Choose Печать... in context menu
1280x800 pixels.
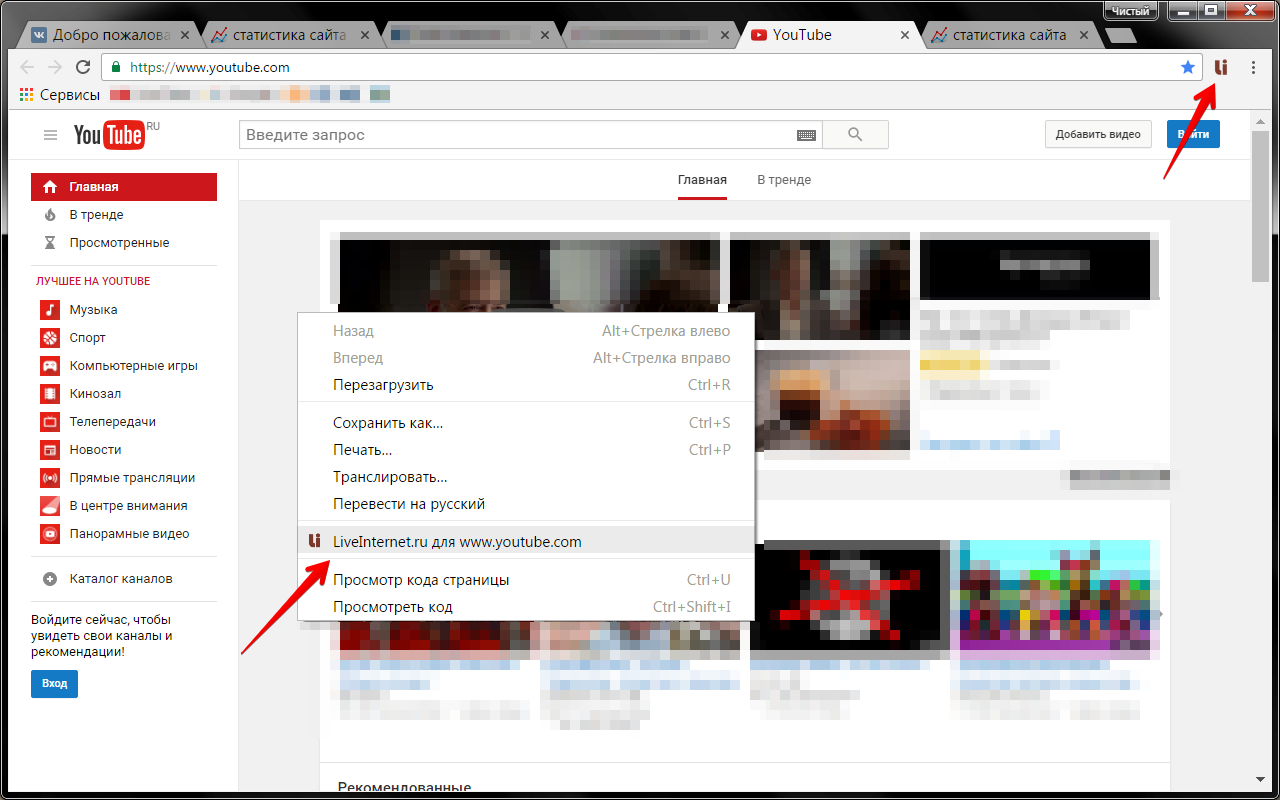[x=526, y=450]
